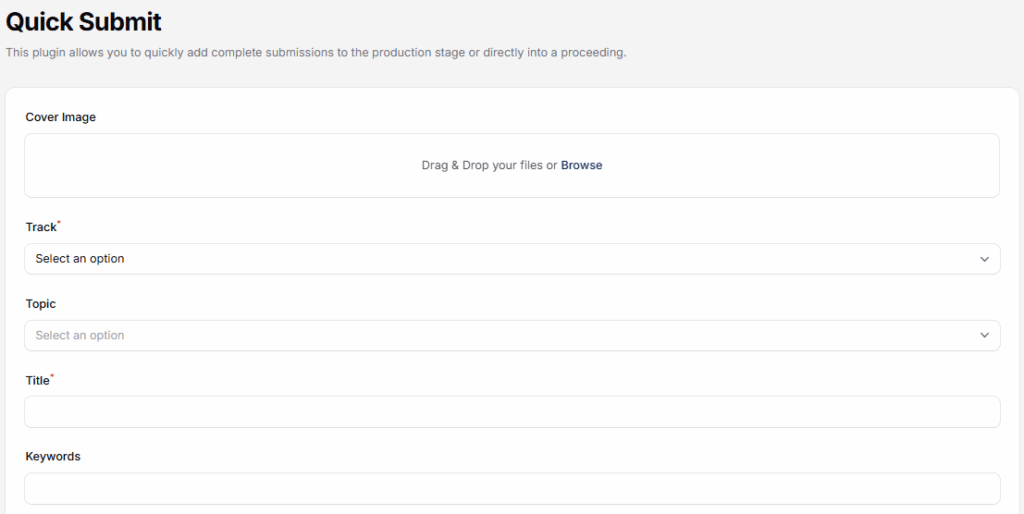Click the "Drag & Drop your files" text
The image size is (1024, 514).
point(482,165)
